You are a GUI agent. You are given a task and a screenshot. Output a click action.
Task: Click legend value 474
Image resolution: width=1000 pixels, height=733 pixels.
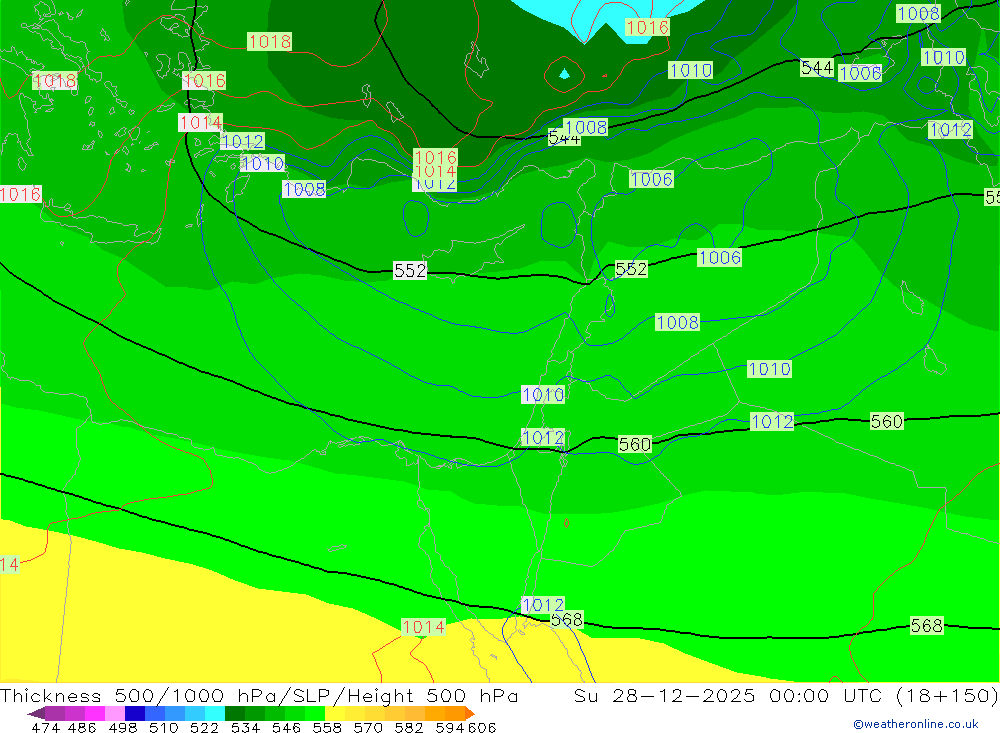pos(45,727)
